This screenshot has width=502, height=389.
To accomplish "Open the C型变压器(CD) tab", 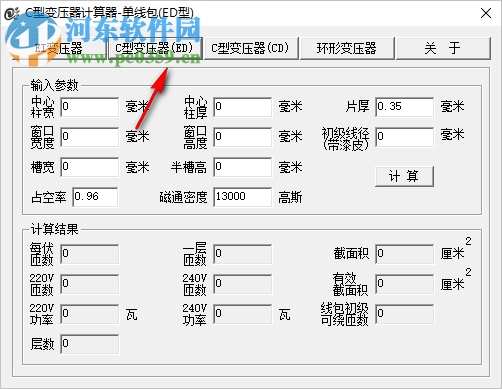I will 251,49.
